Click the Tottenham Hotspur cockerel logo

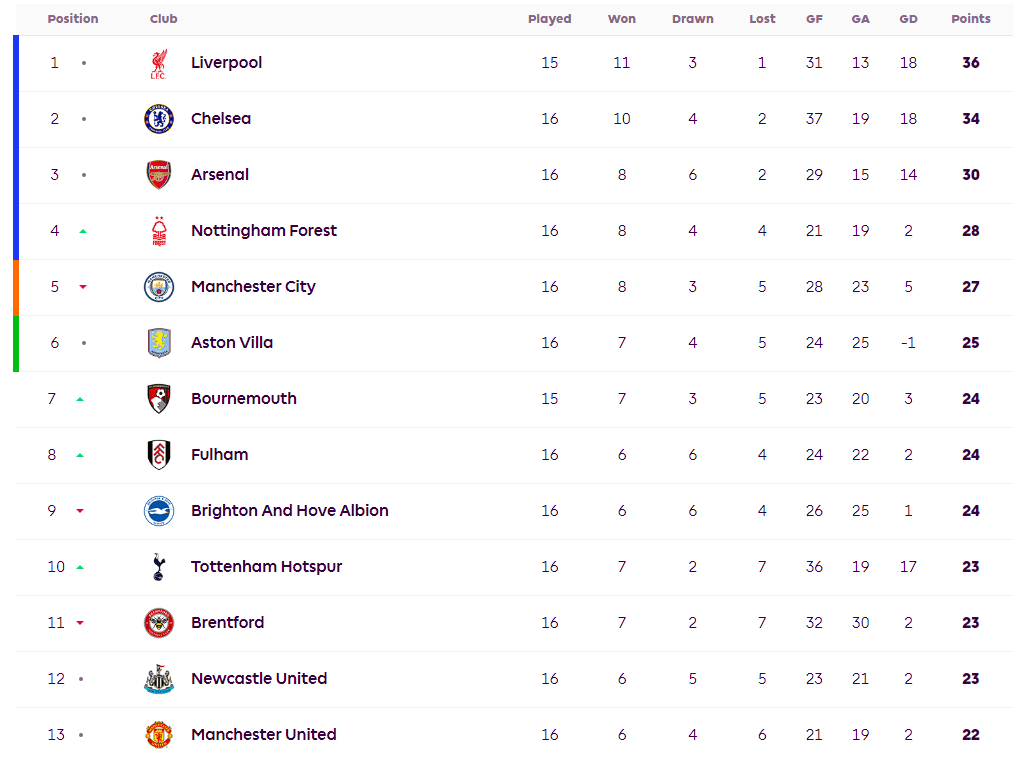(158, 567)
